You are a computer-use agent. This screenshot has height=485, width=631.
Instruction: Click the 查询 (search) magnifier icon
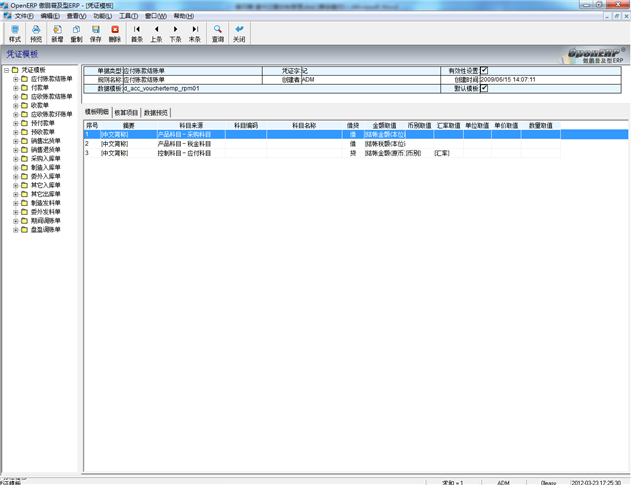217,33
